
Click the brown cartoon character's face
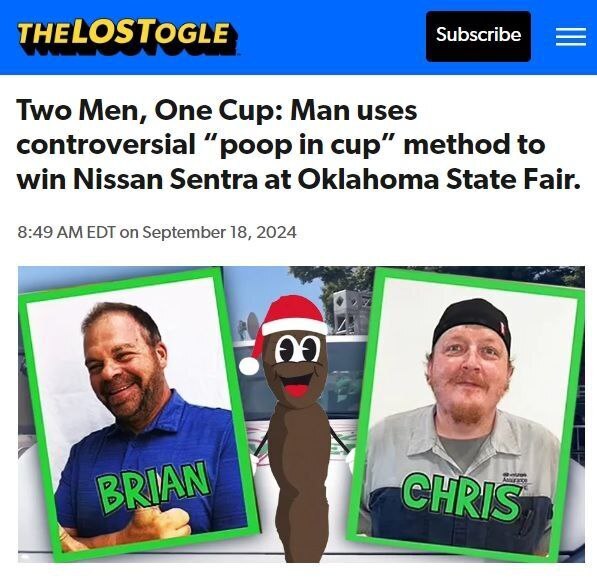(297, 364)
